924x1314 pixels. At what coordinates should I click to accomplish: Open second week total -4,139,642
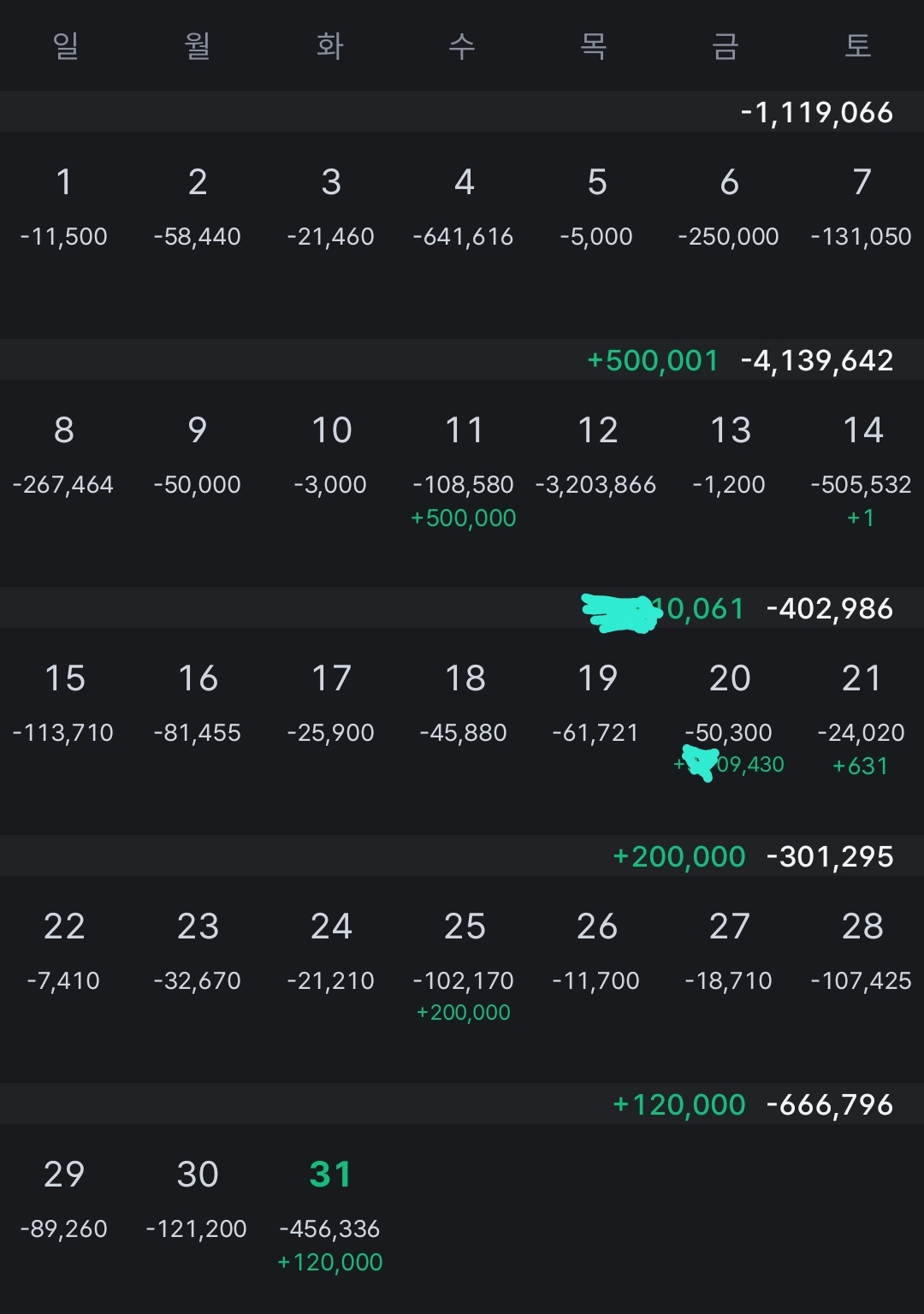(817, 360)
